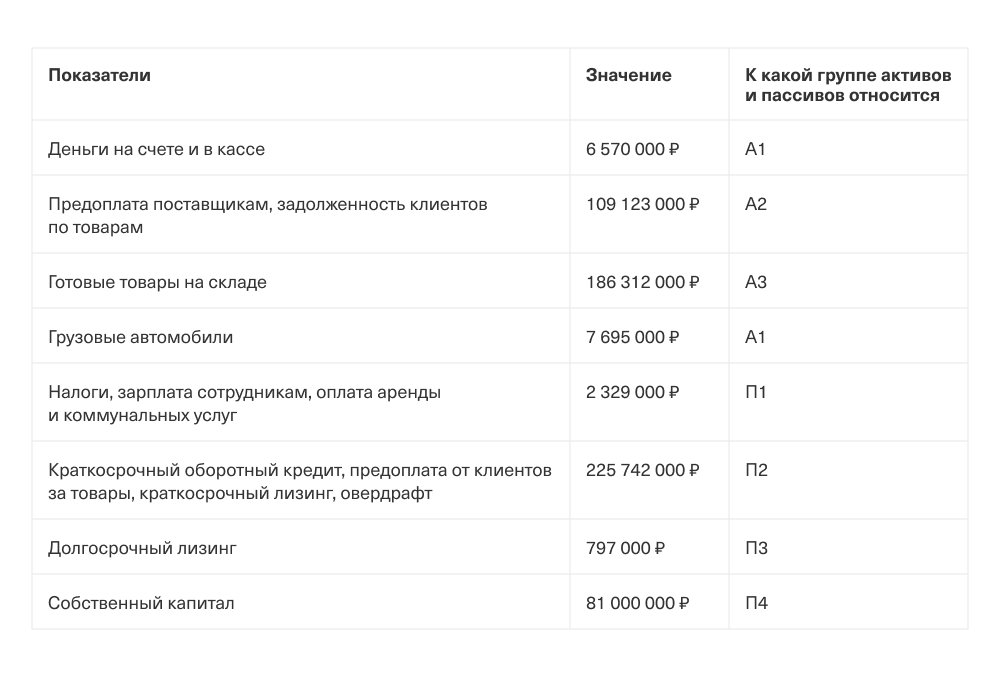Image resolution: width=1000 pixels, height=675 pixels.
Task: Click the 7 695 000 ₽ value
Action: point(632,337)
